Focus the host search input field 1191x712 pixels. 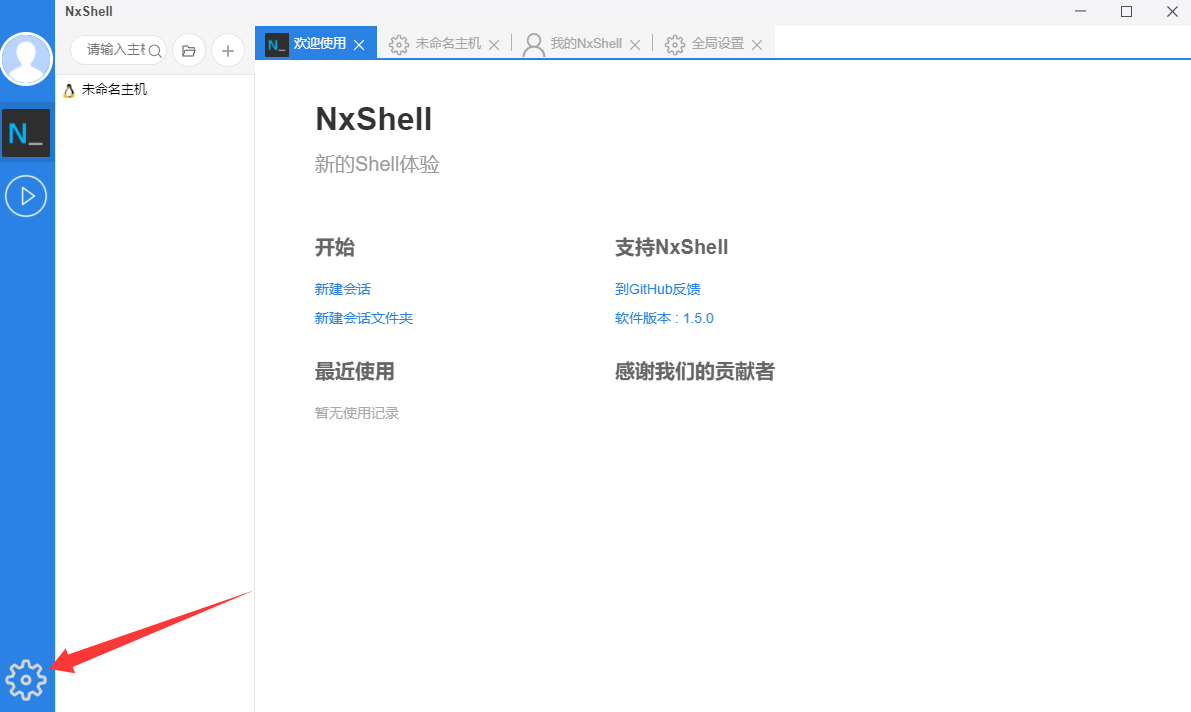pyautogui.click(x=118, y=50)
